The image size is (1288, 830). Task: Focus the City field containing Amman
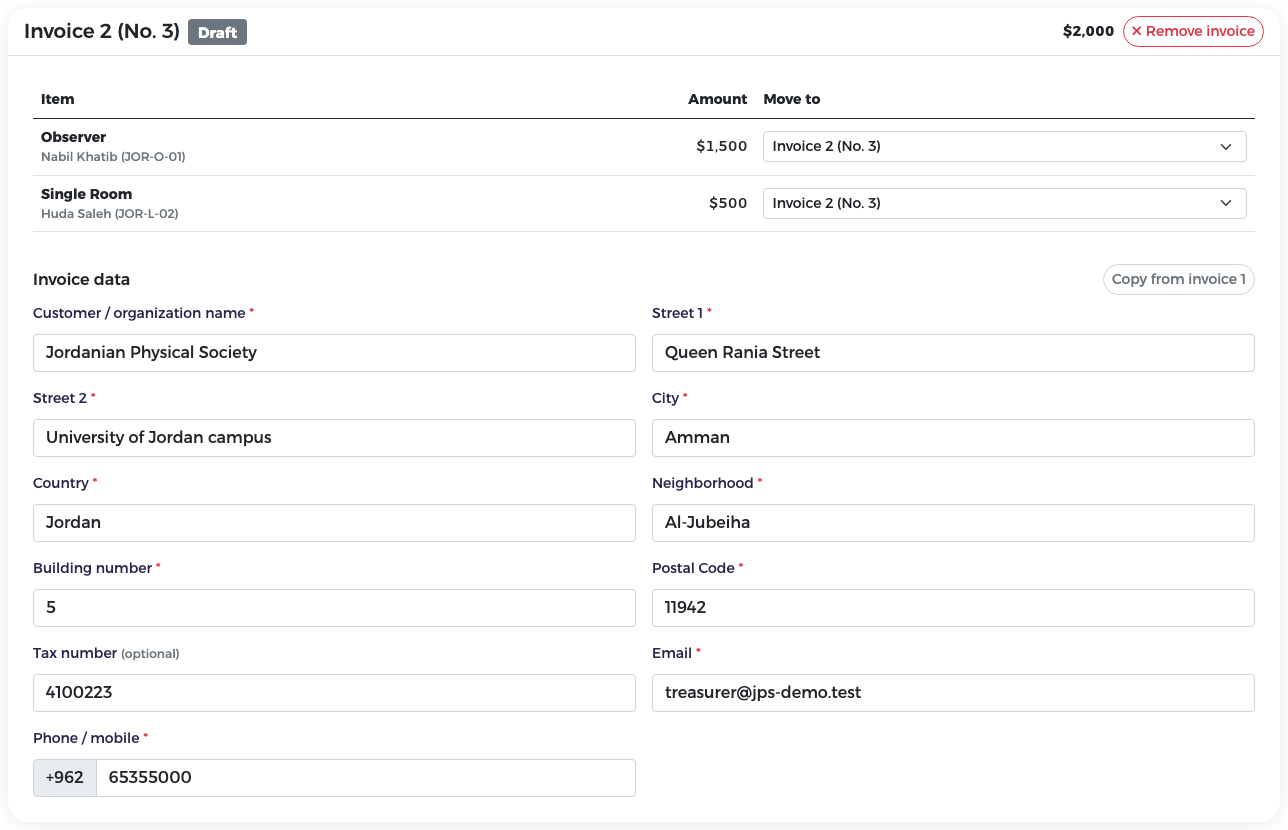[952, 437]
